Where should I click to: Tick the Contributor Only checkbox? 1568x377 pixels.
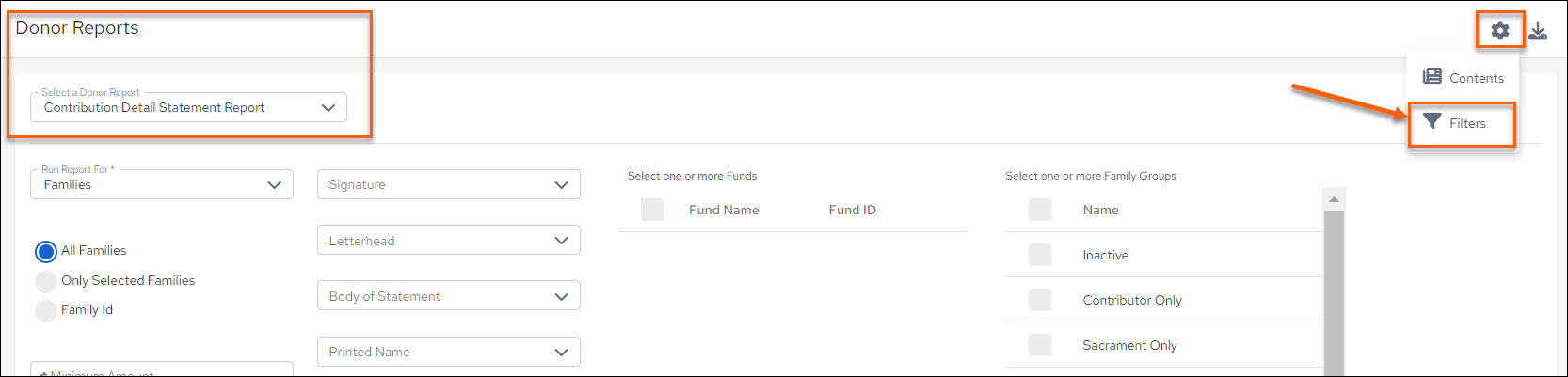(1040, 300)
